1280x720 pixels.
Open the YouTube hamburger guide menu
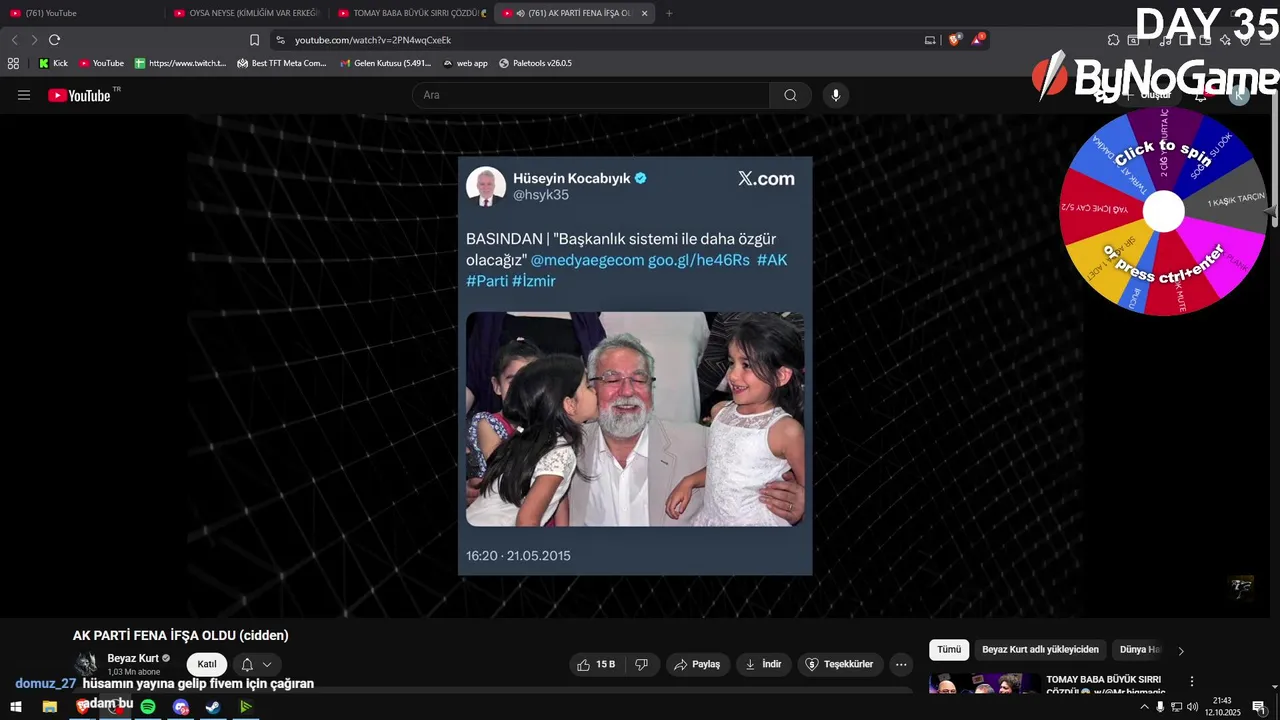(x=24, y=95)
